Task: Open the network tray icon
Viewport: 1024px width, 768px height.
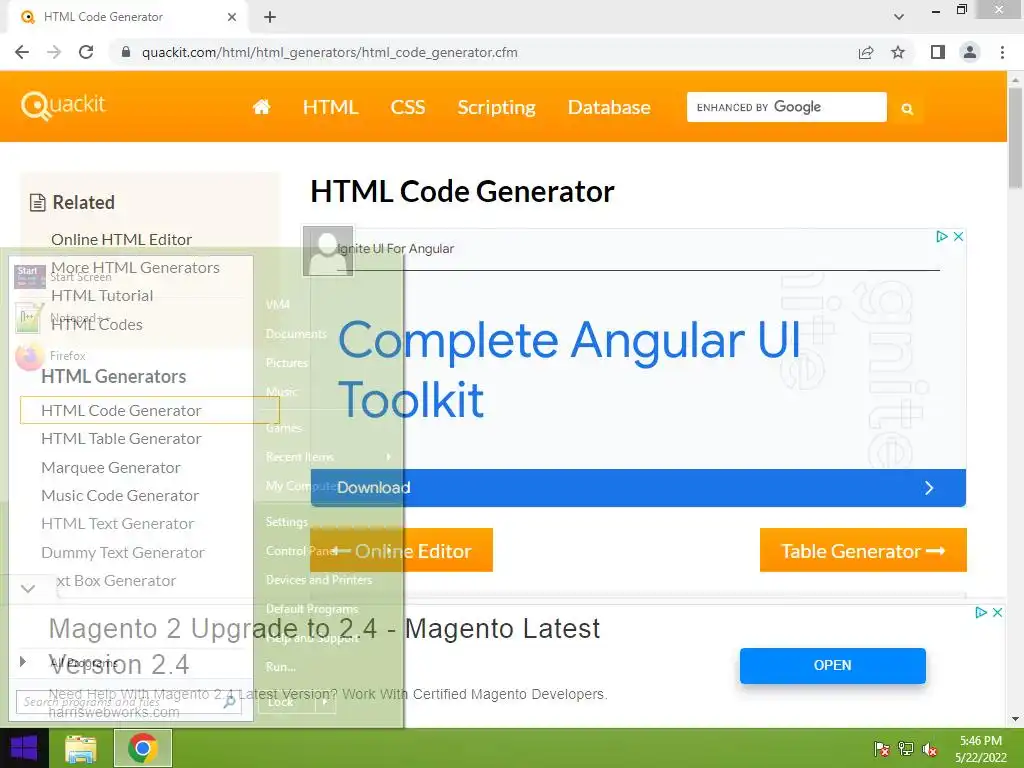Action: (906, 749)
